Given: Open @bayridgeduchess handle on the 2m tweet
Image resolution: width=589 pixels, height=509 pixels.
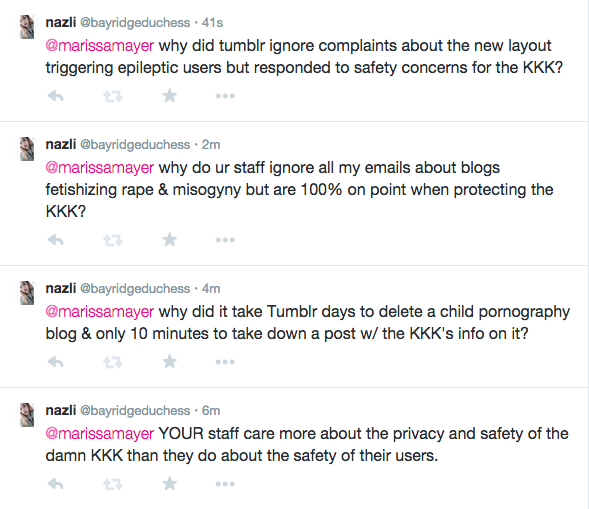Looking at the screenshot, I should [x=135, y=145].
